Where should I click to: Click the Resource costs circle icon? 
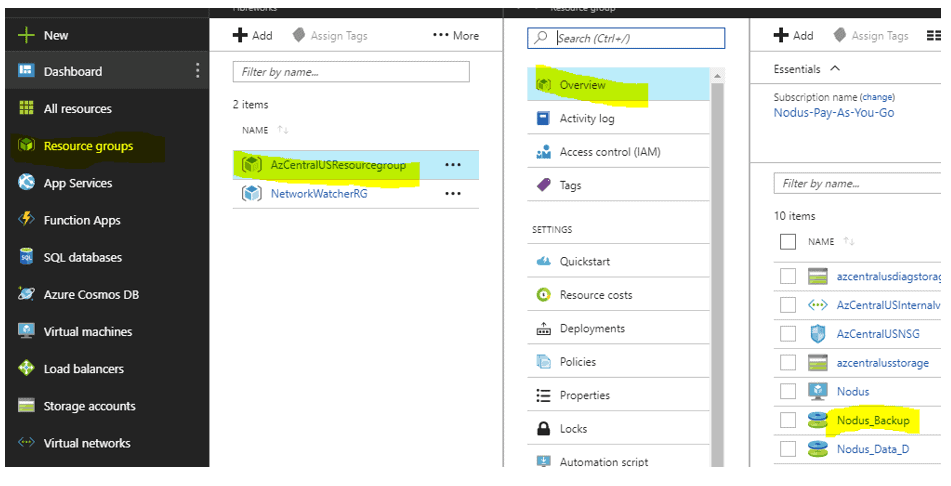pyautogui.click(x=543, y=295)
